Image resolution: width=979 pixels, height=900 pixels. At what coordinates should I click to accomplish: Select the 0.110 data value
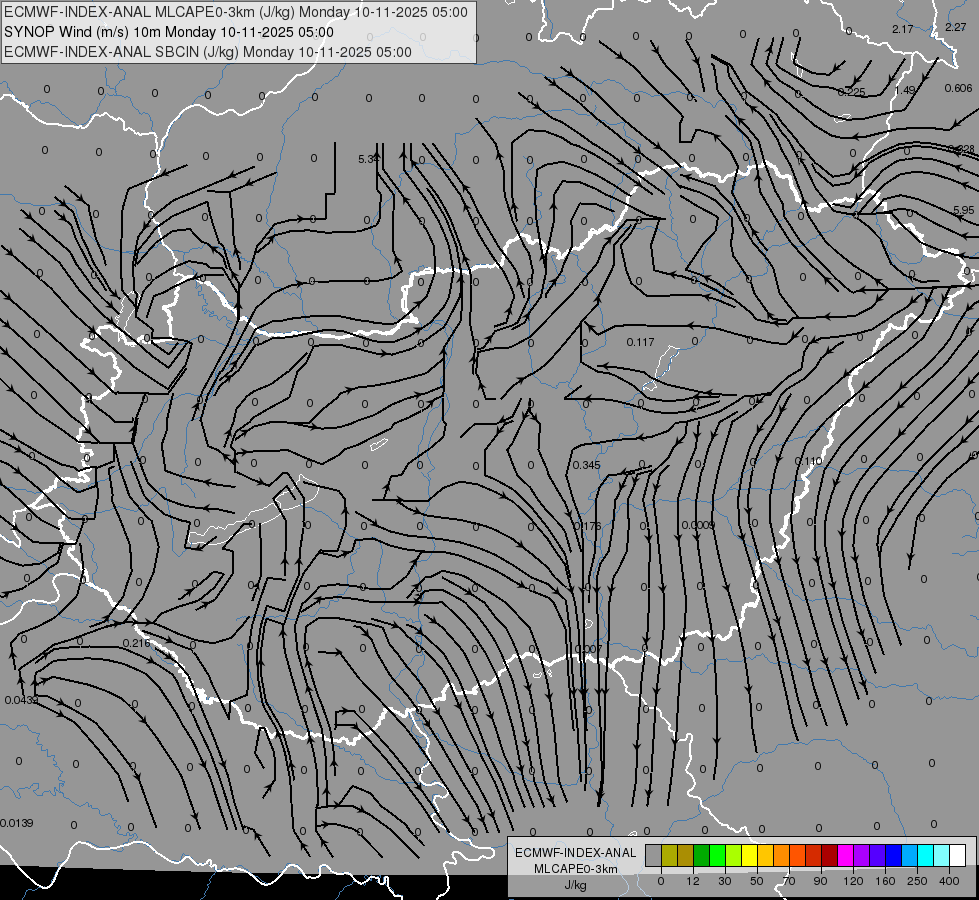[x=809, y=461]
